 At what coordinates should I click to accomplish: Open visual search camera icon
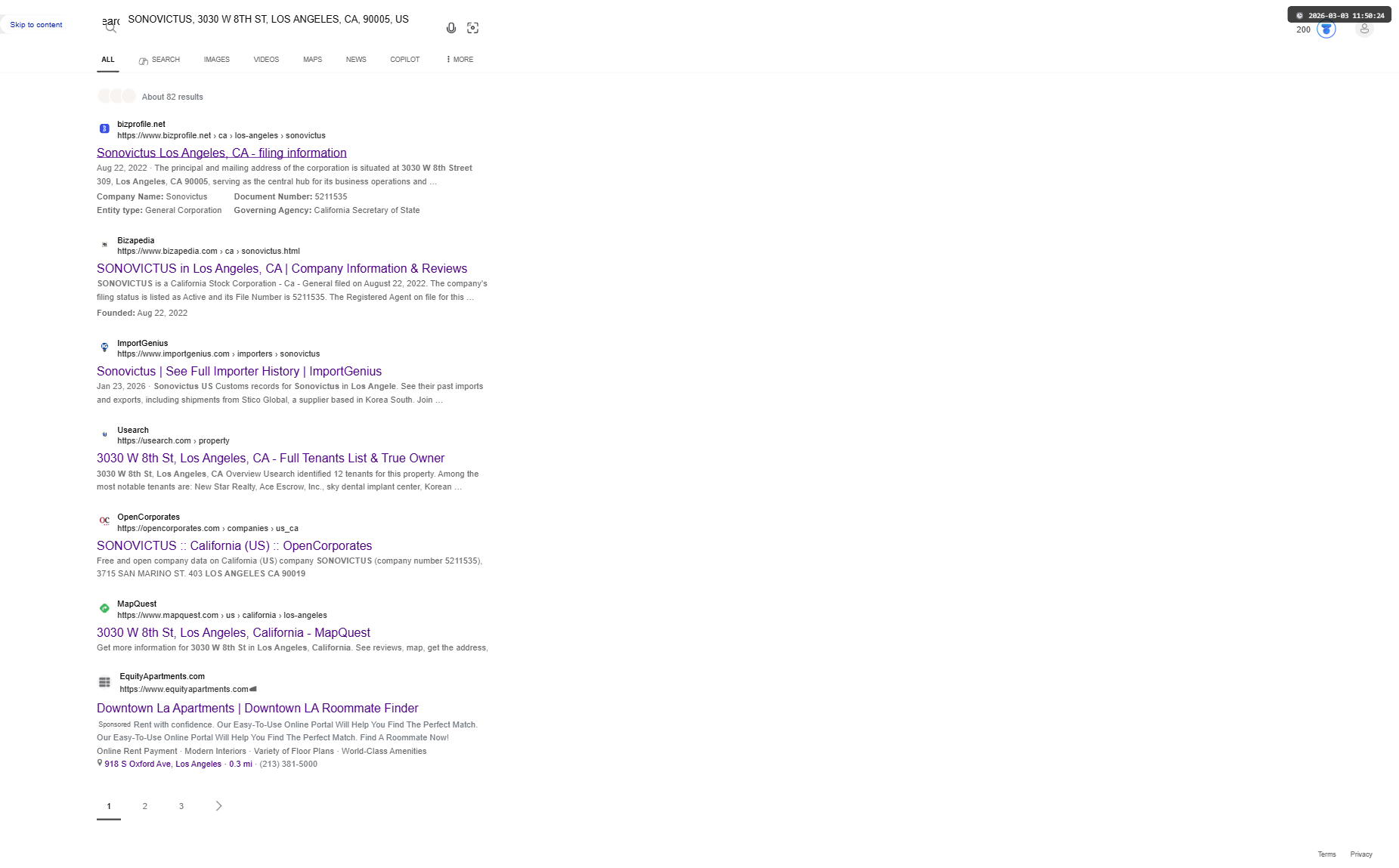pyautogui.click(x=473, y=28)
